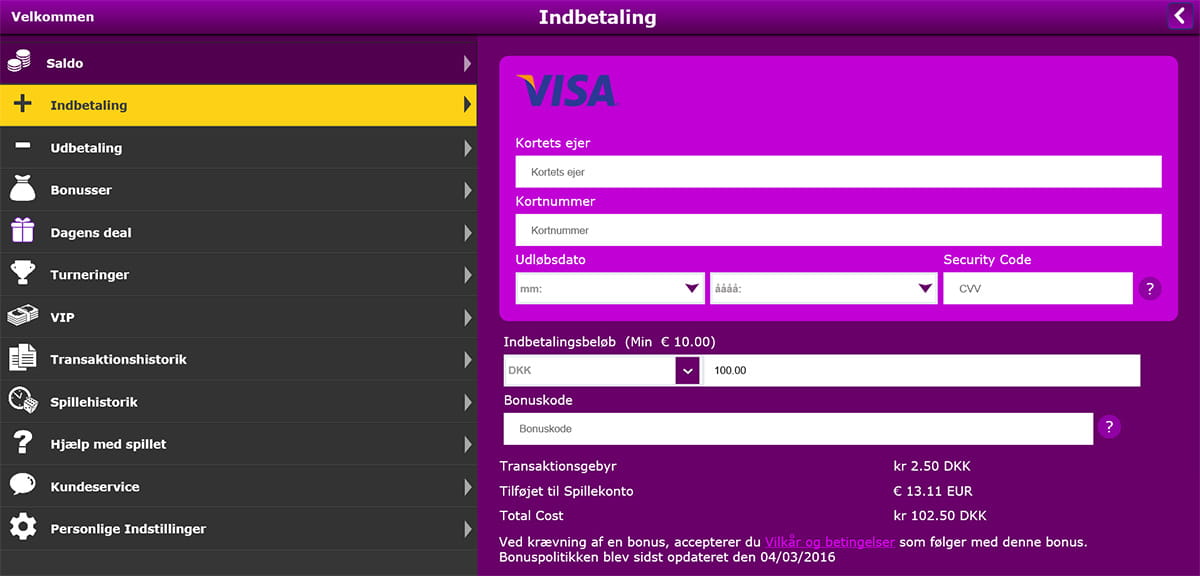Click the Velkommen header text

point(52,17)
